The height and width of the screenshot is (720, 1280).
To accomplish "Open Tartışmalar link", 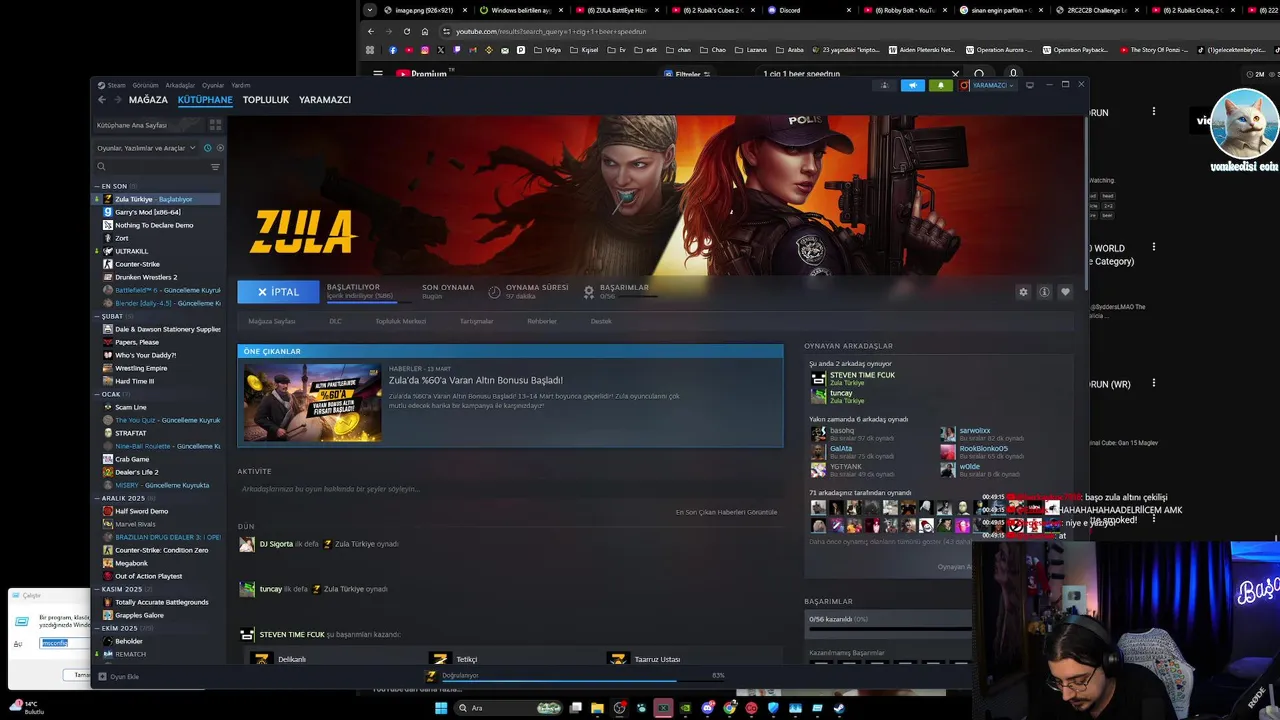I will coord(476,321).
